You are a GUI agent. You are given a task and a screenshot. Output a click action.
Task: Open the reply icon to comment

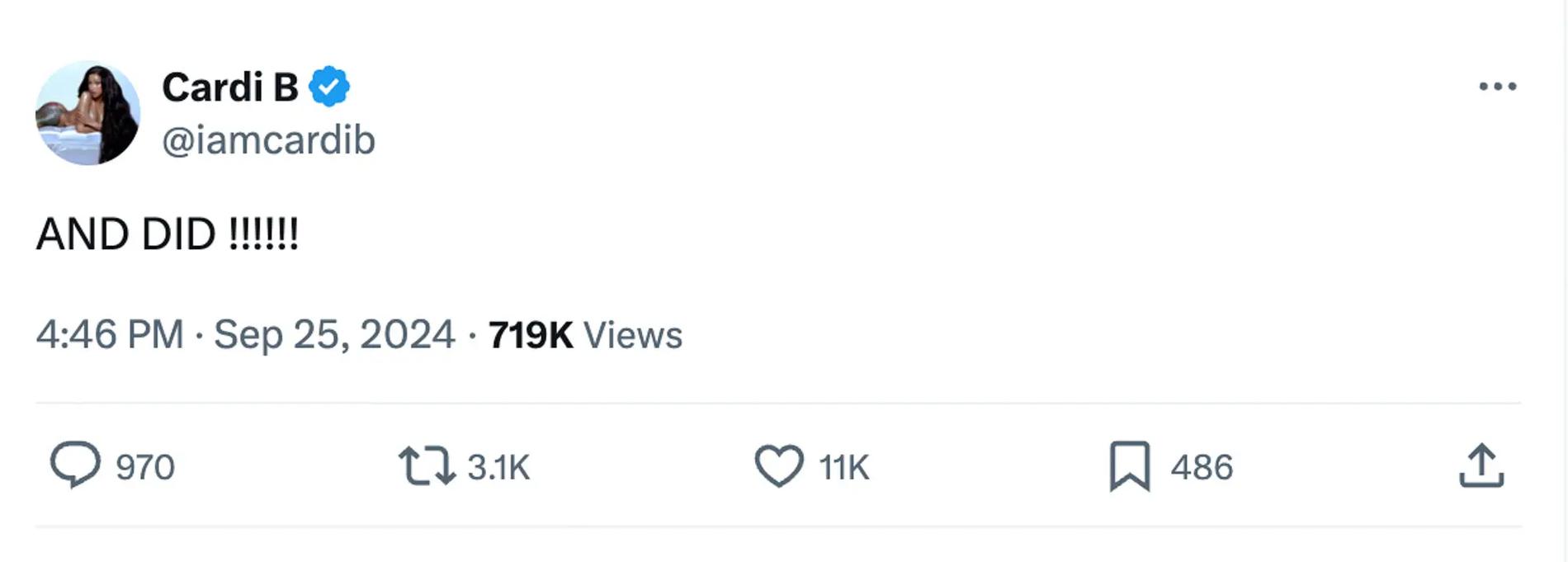[x=75, y=465]
